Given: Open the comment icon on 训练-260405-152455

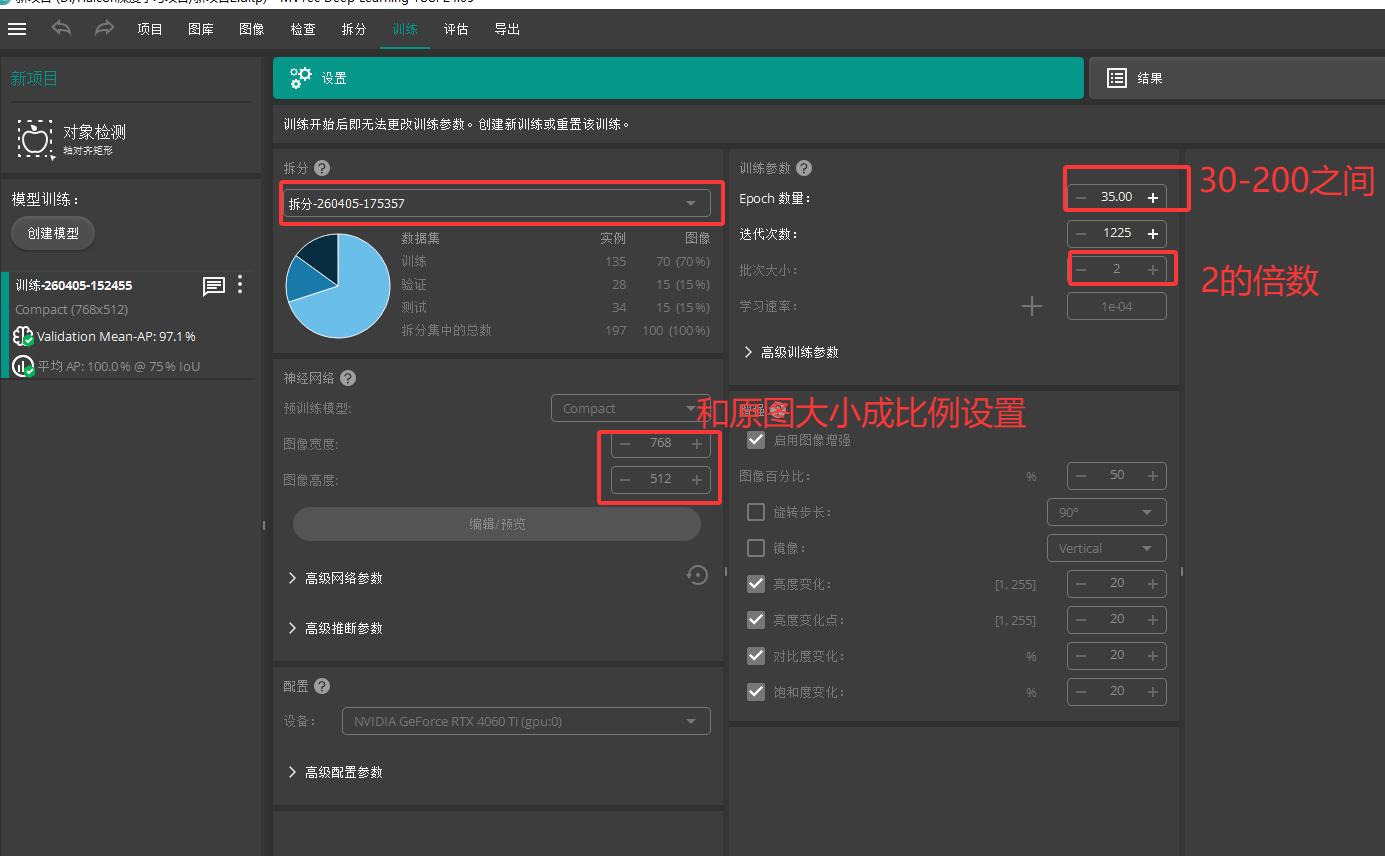Looking at the screenshot, I should pyautogui.click(x=213, y=286).
